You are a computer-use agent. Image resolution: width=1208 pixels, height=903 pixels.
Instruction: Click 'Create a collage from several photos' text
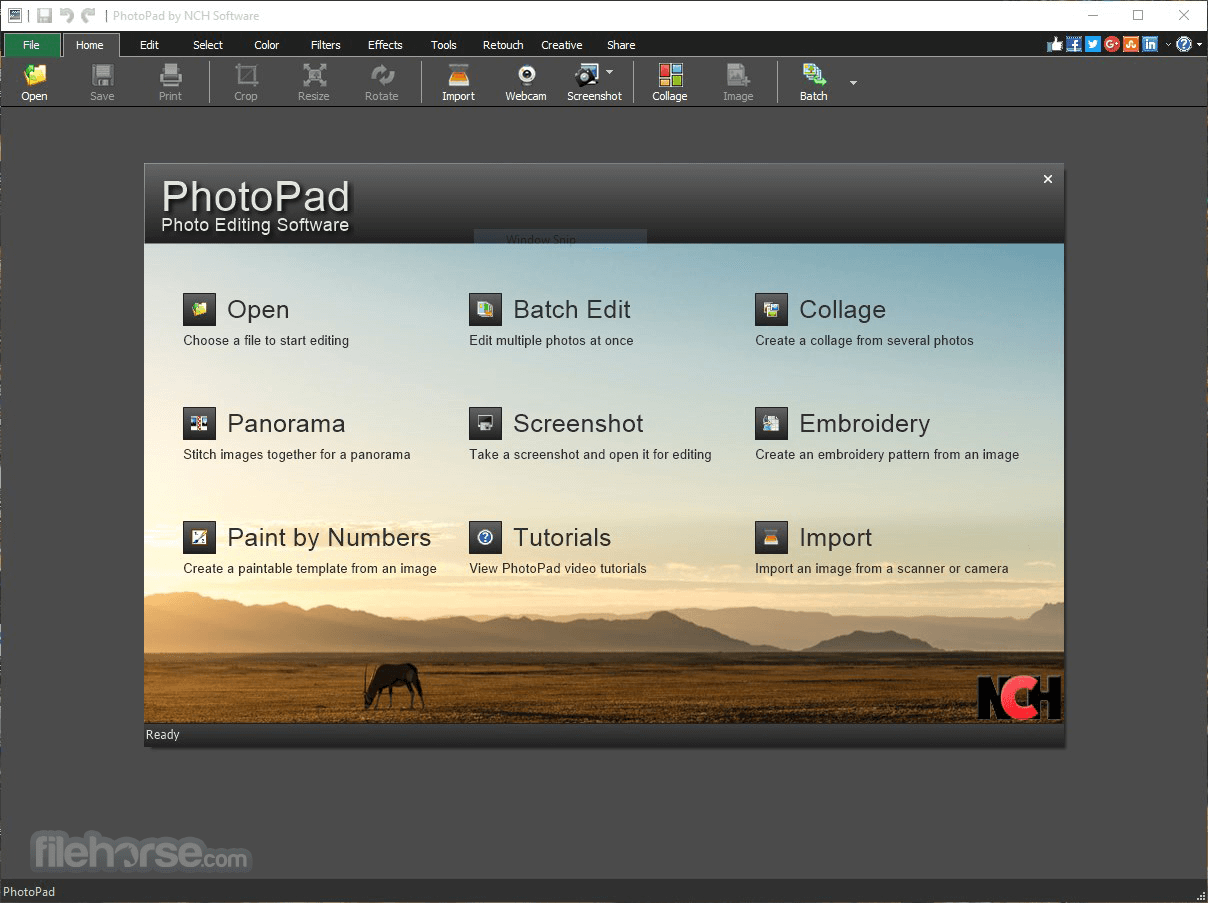coord(864,340)
